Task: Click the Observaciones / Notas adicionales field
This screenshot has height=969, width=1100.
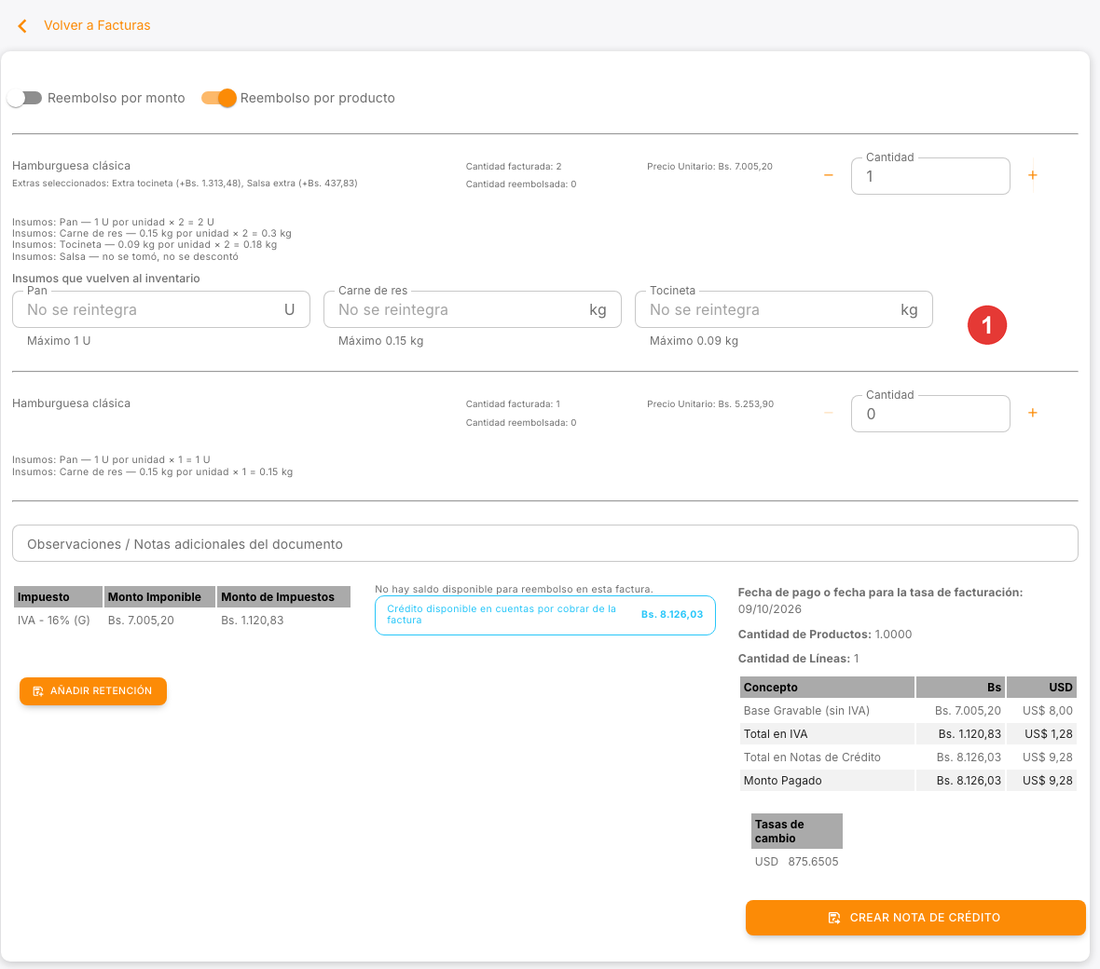Action: coord(545,544)
